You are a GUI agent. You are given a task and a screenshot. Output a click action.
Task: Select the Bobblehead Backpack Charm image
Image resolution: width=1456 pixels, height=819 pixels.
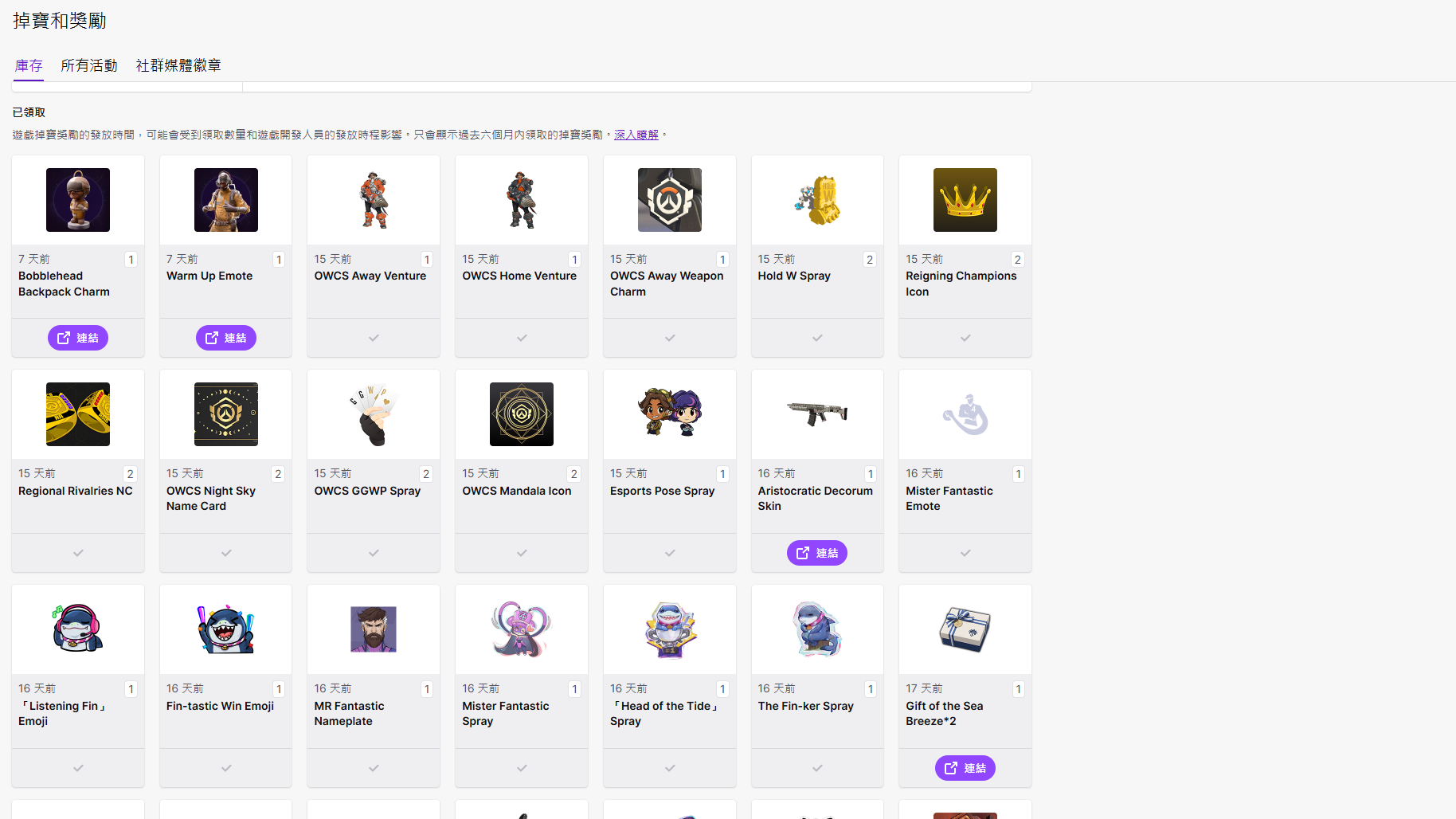coord(78,200)
